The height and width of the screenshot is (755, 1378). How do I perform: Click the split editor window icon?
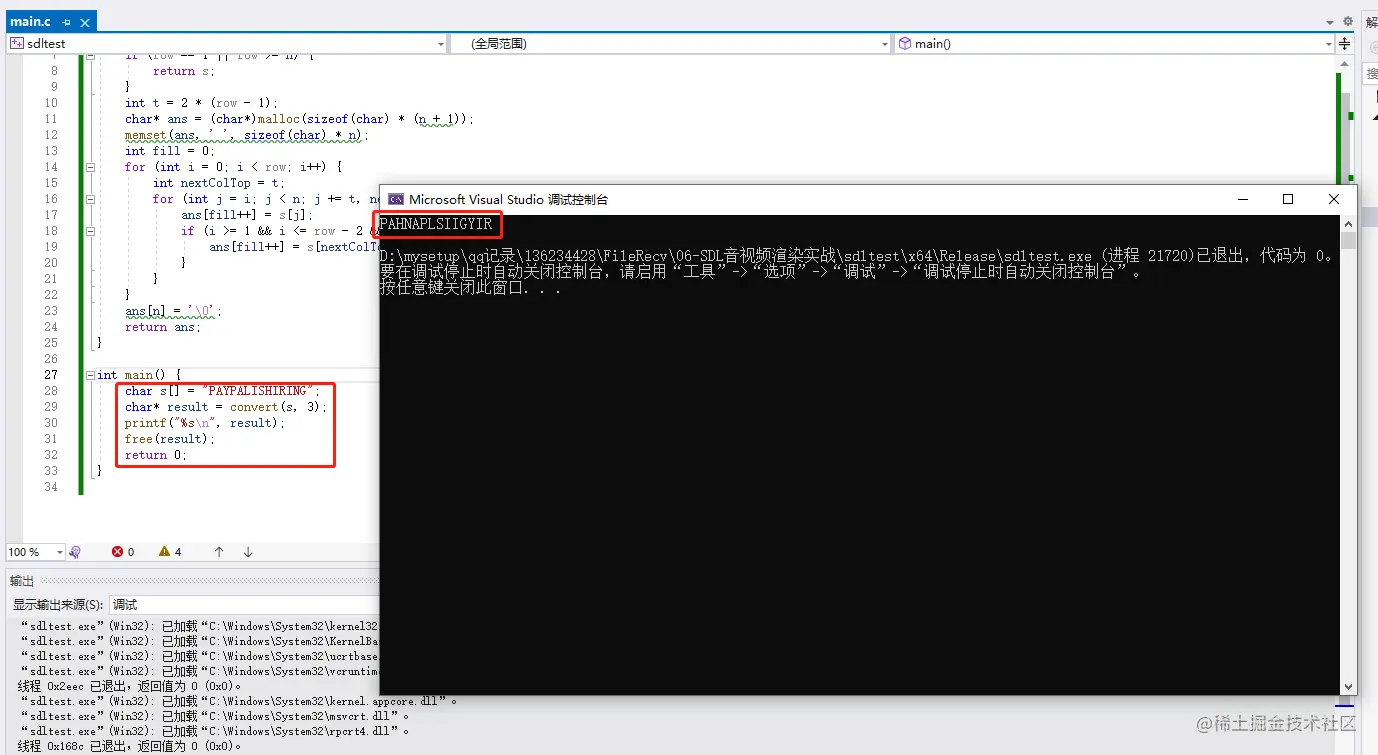[1346, 44]
